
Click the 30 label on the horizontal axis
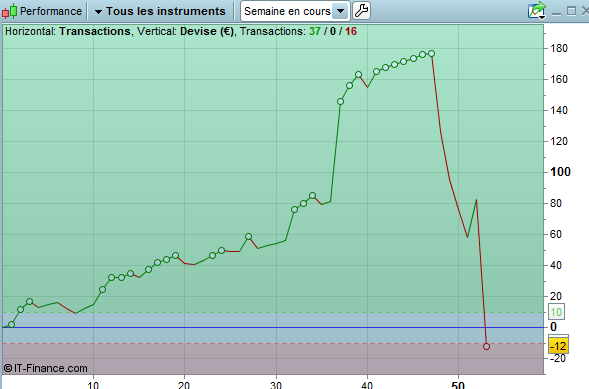tap(276, 385)
